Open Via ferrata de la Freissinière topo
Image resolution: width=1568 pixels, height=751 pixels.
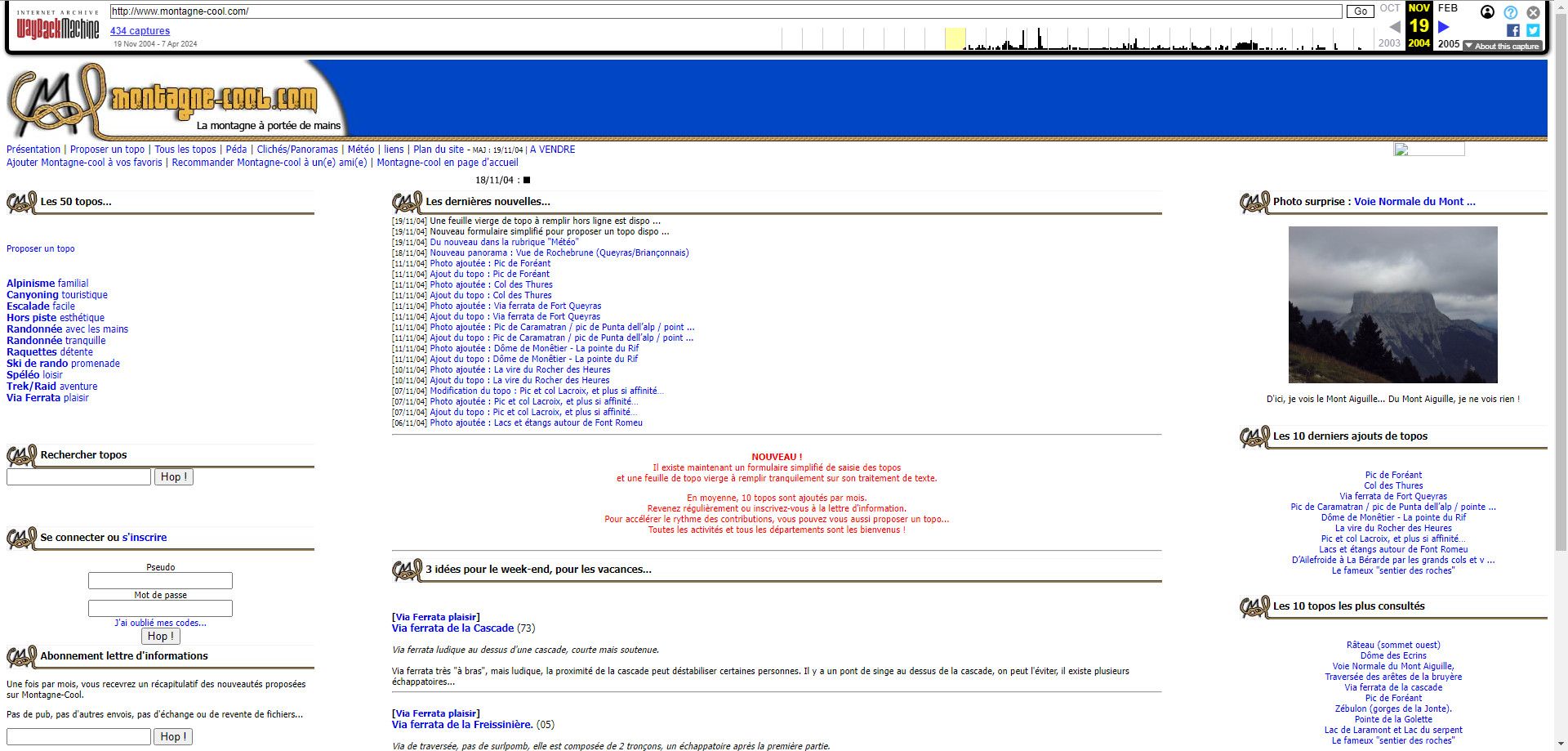point(462,725)
